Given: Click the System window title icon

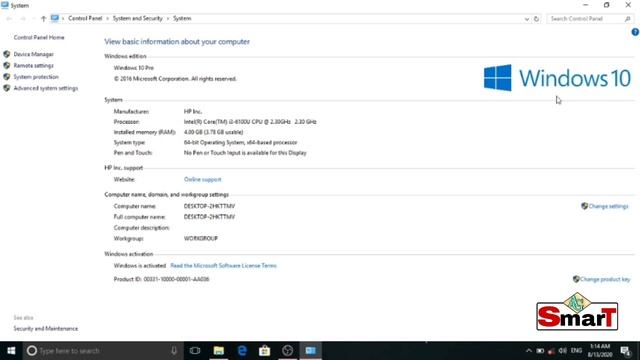Looking at the screenshot, I should 5,5.
